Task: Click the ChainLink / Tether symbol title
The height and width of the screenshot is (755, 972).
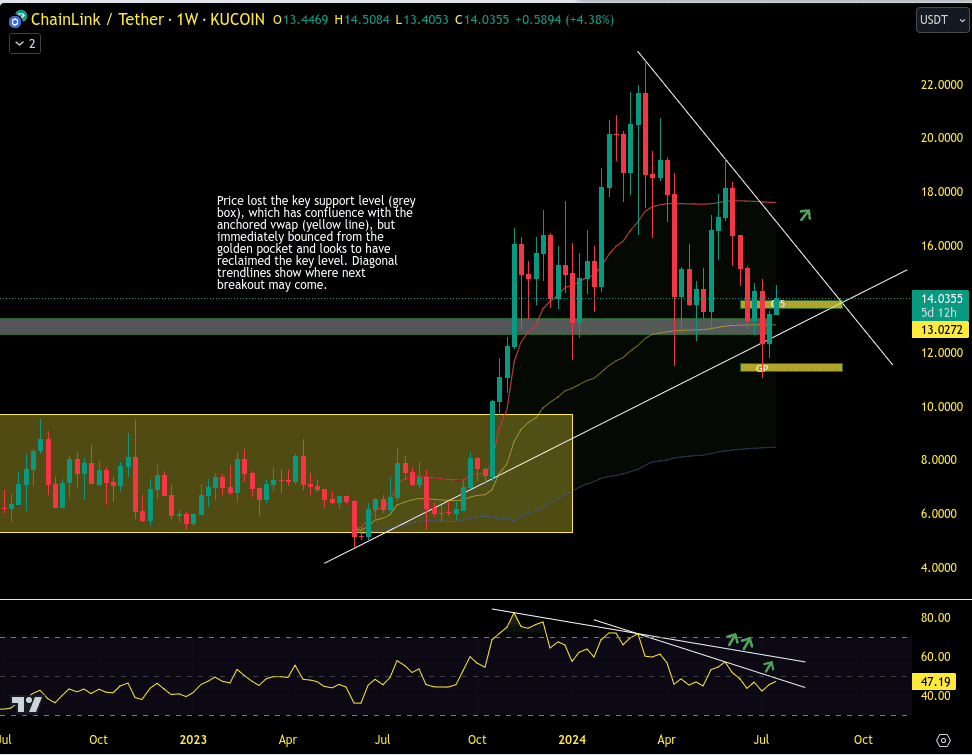Action: tap(97, 20)
